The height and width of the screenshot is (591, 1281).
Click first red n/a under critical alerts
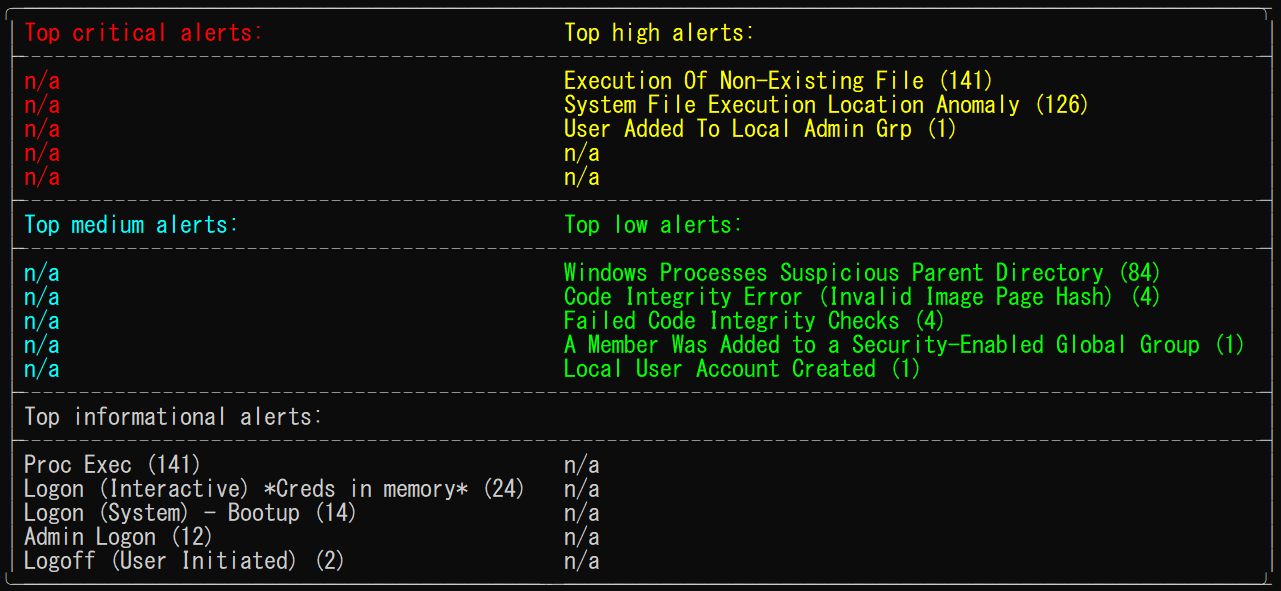[x=42, y=81]
